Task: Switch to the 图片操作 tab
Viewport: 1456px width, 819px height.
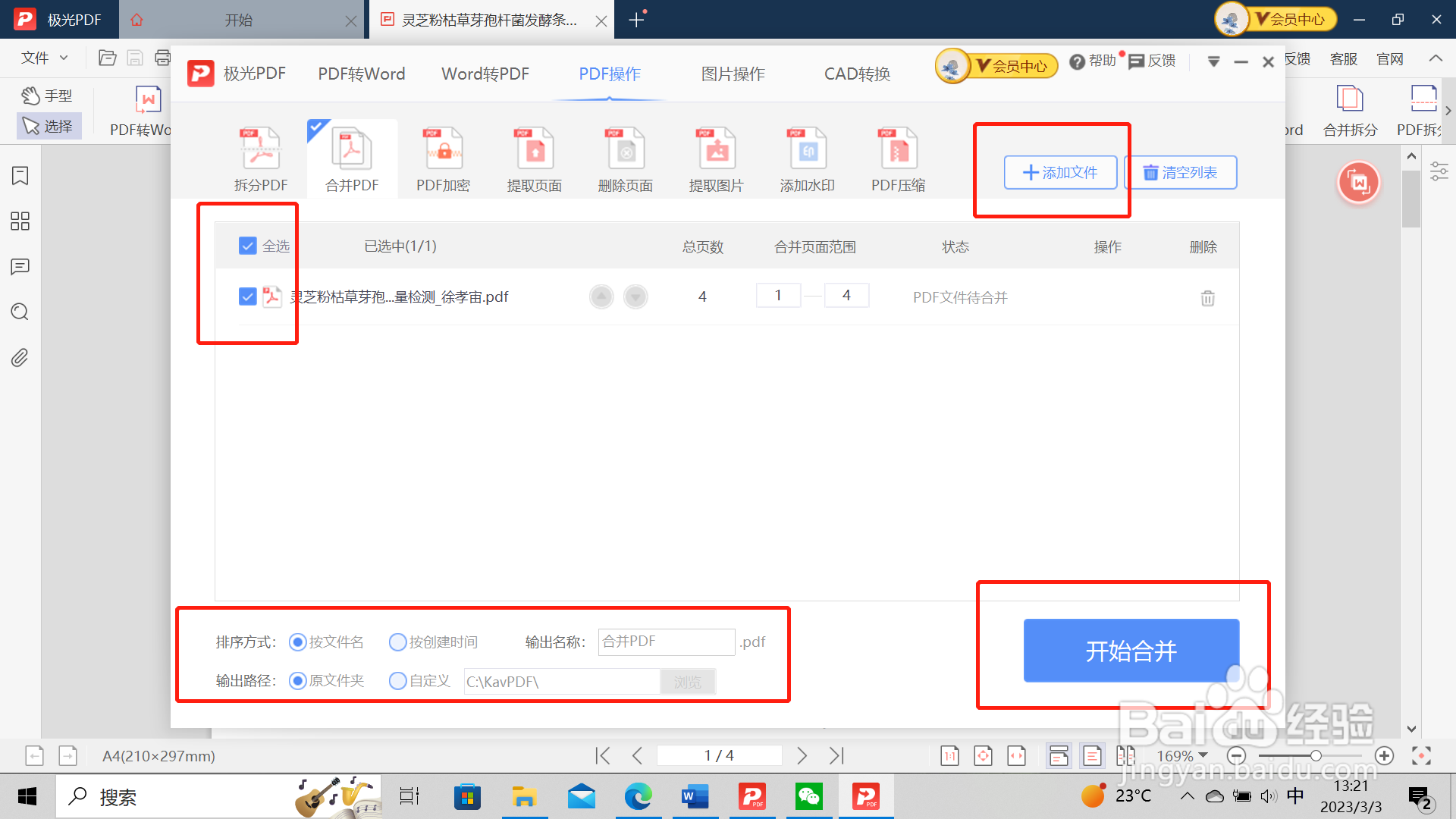Action: 733,74
